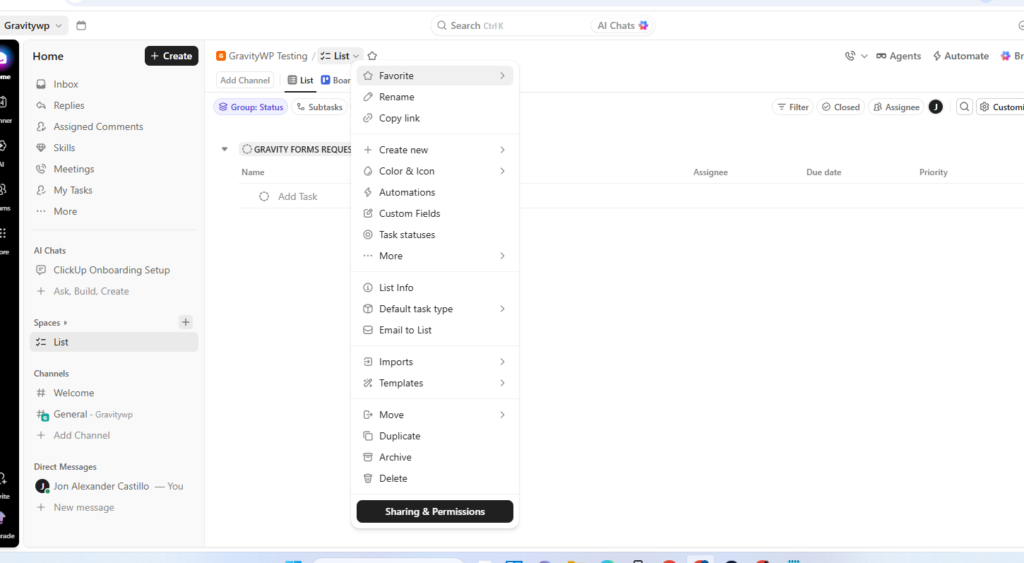Expand the Templates submenu arrow
The width and height of the screenshot is (1024, 563).
point(502,383)
